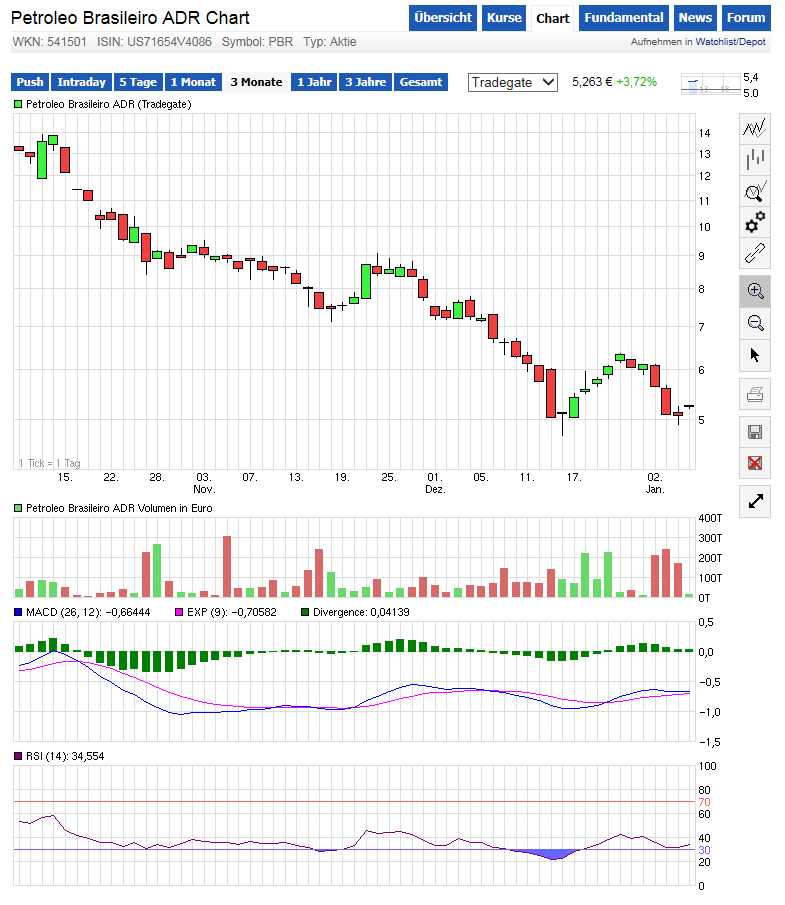Click the Divergence: 0,04139 label

click(361, 612)
